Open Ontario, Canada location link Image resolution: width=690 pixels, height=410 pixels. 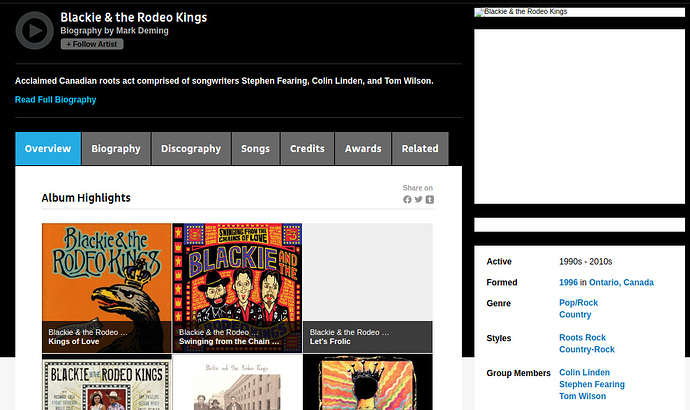tap(621, 282)
